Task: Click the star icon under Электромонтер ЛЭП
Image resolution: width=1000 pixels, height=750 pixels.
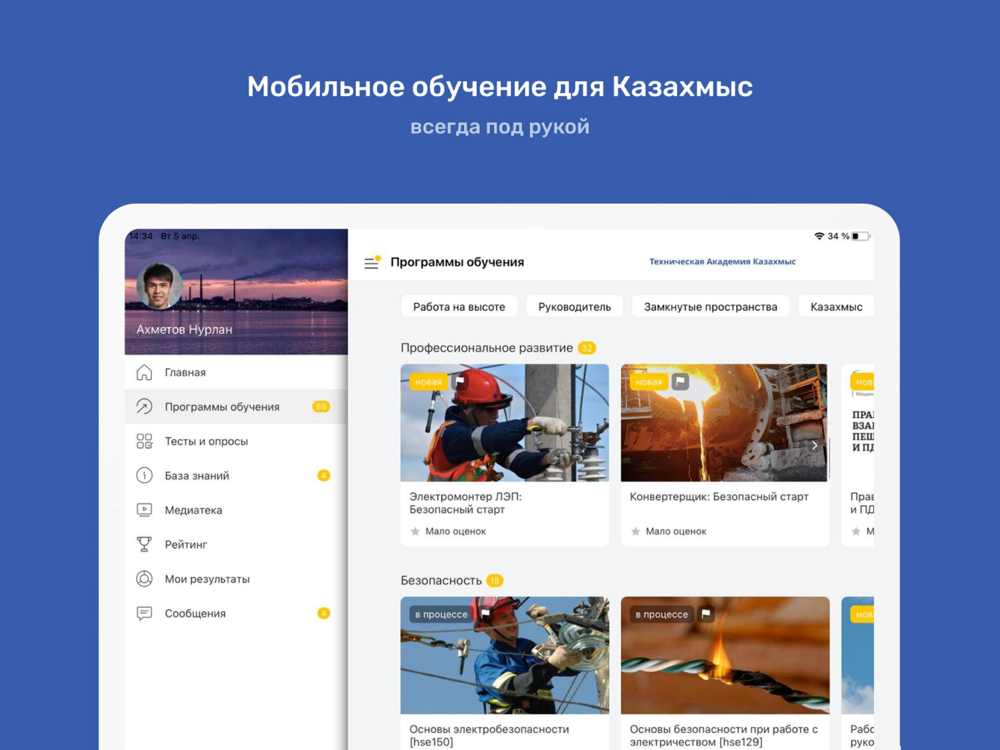Action: pos(415,531)
